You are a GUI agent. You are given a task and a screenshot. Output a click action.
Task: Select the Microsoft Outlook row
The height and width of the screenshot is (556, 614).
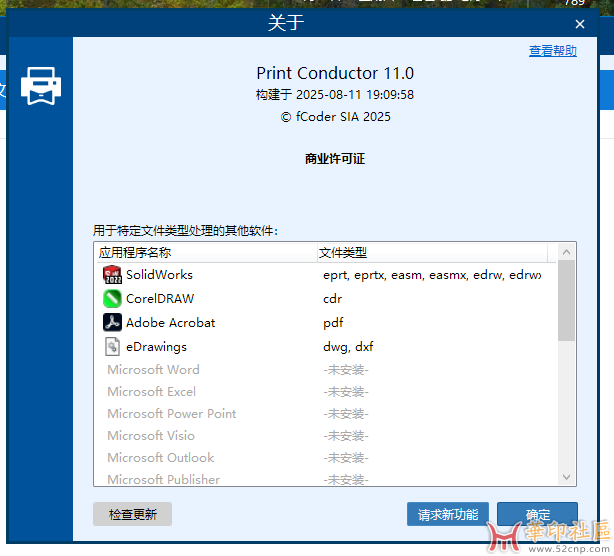click(325, 457)
